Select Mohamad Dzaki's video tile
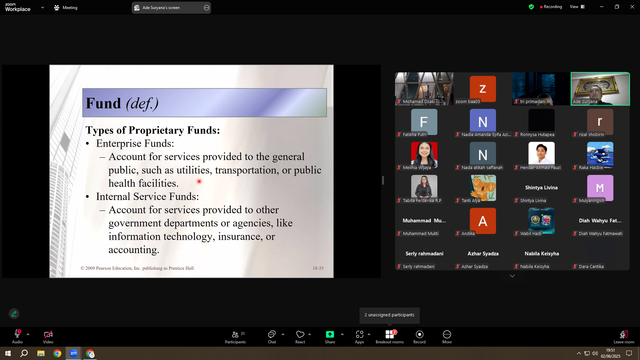The image size is (640, 360). [x=424, y=89]
